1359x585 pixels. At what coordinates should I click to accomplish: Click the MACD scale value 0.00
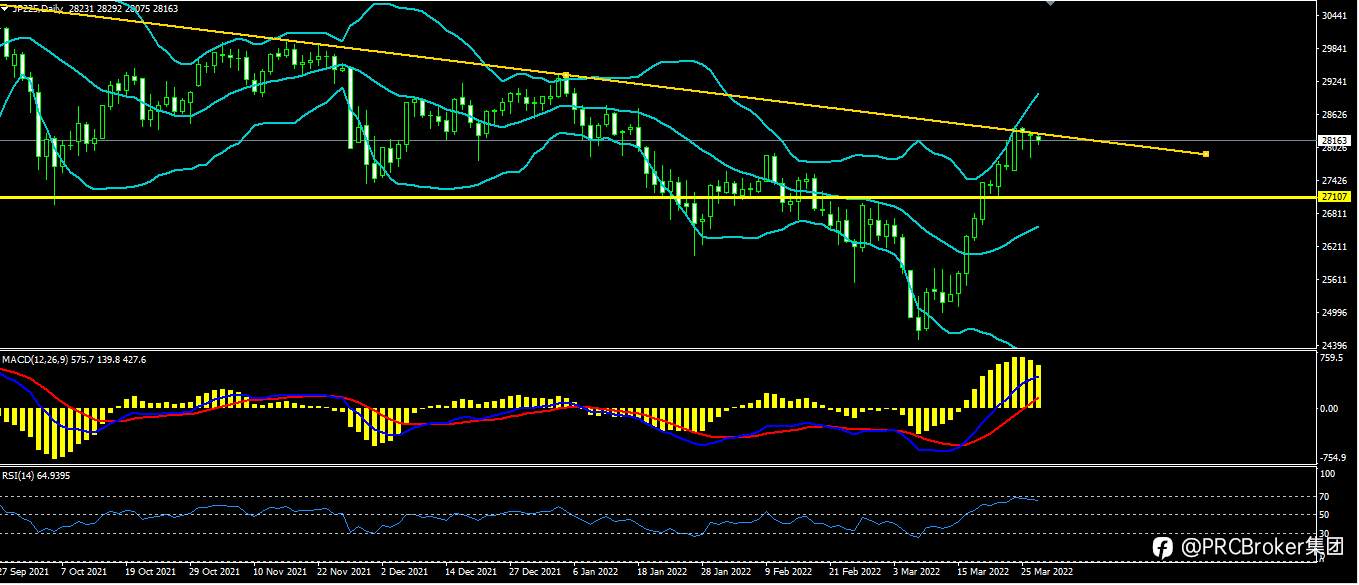click(x=1330, y=409)
